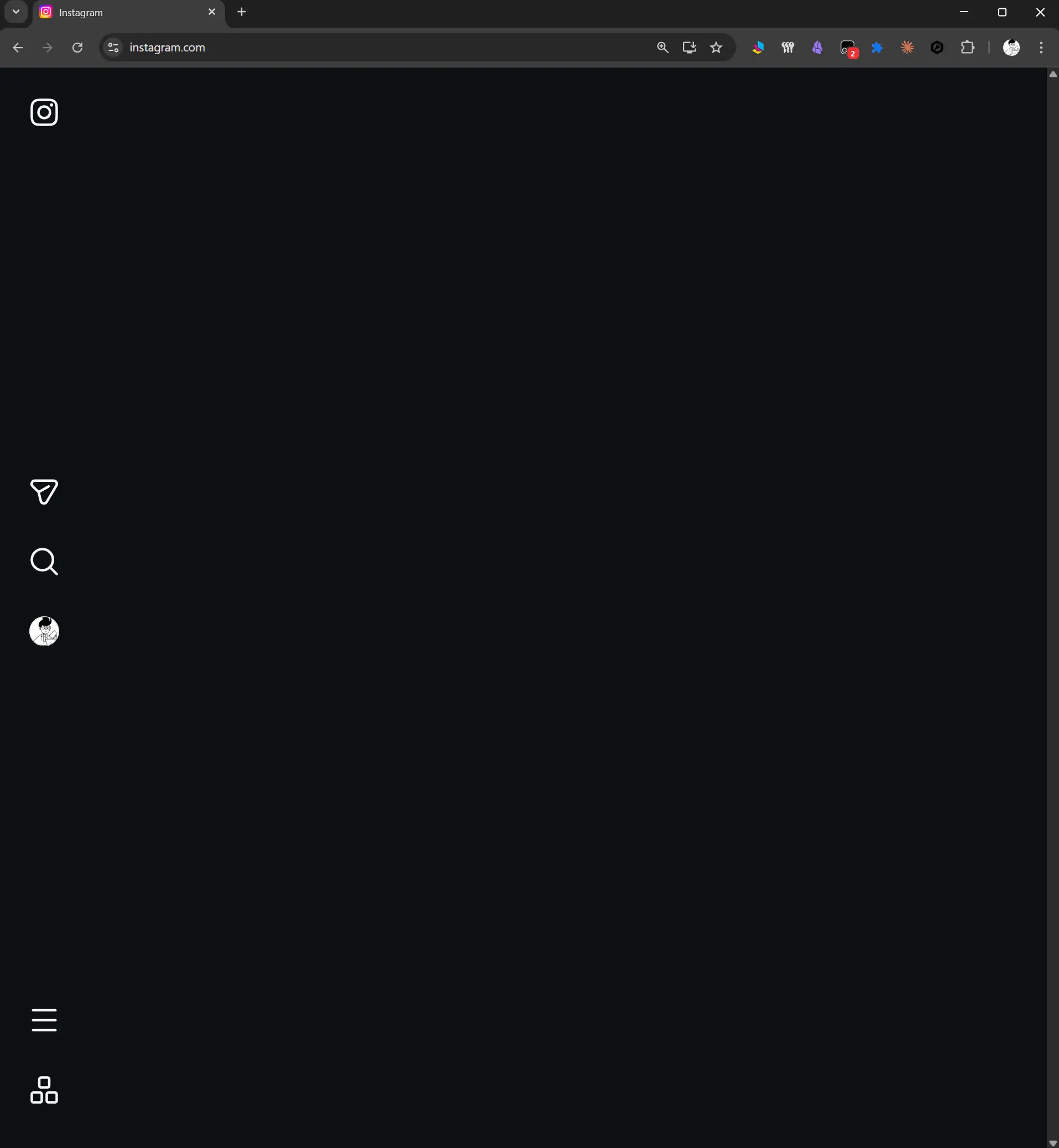View site information for instagram.com

click(x=113, y=48)
